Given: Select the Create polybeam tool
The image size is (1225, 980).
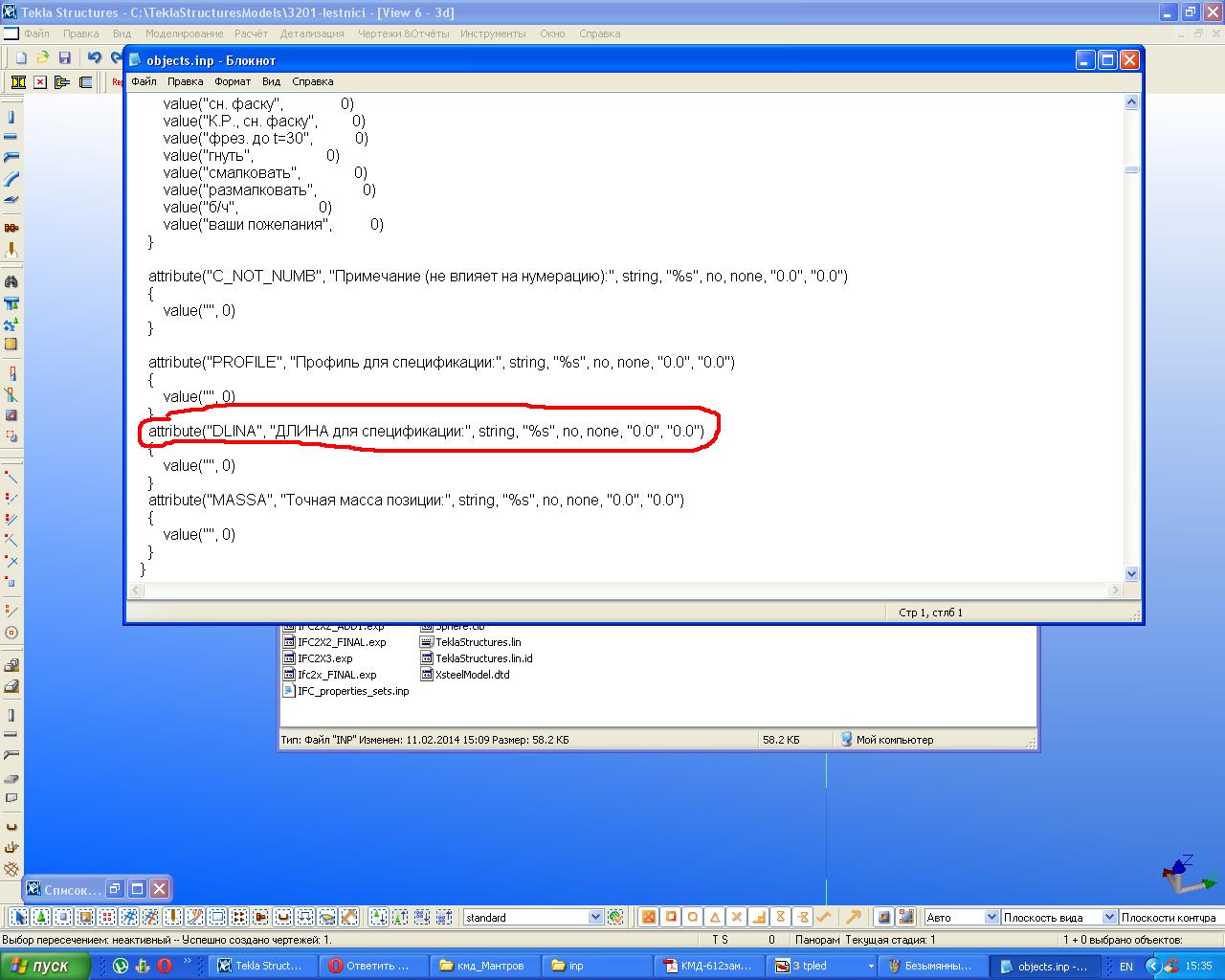Looking at the screenshot, I should click(11, 157).
